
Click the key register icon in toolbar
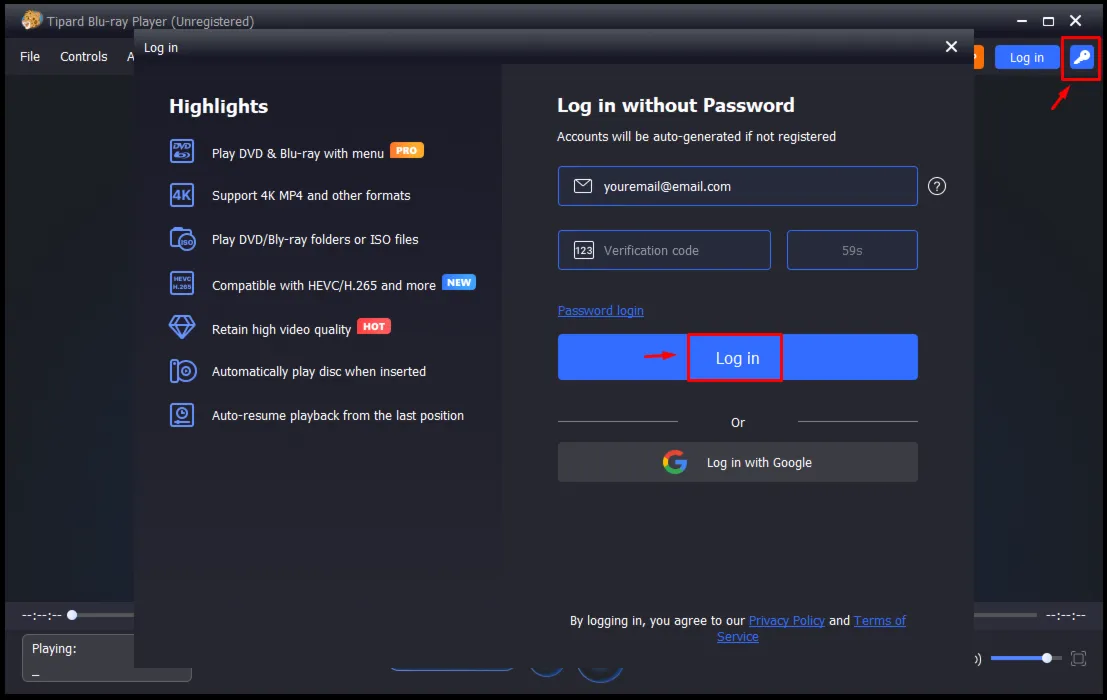(x=1082, y=57)
